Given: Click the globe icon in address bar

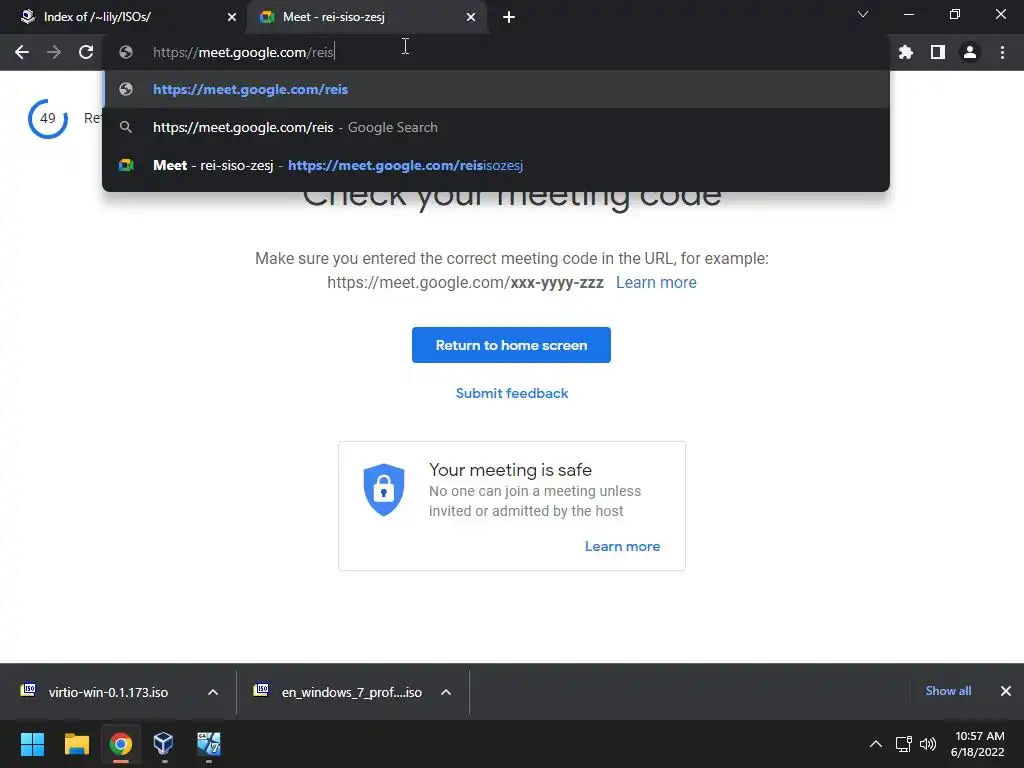Looking at the screenshot, I should [126, 52].
